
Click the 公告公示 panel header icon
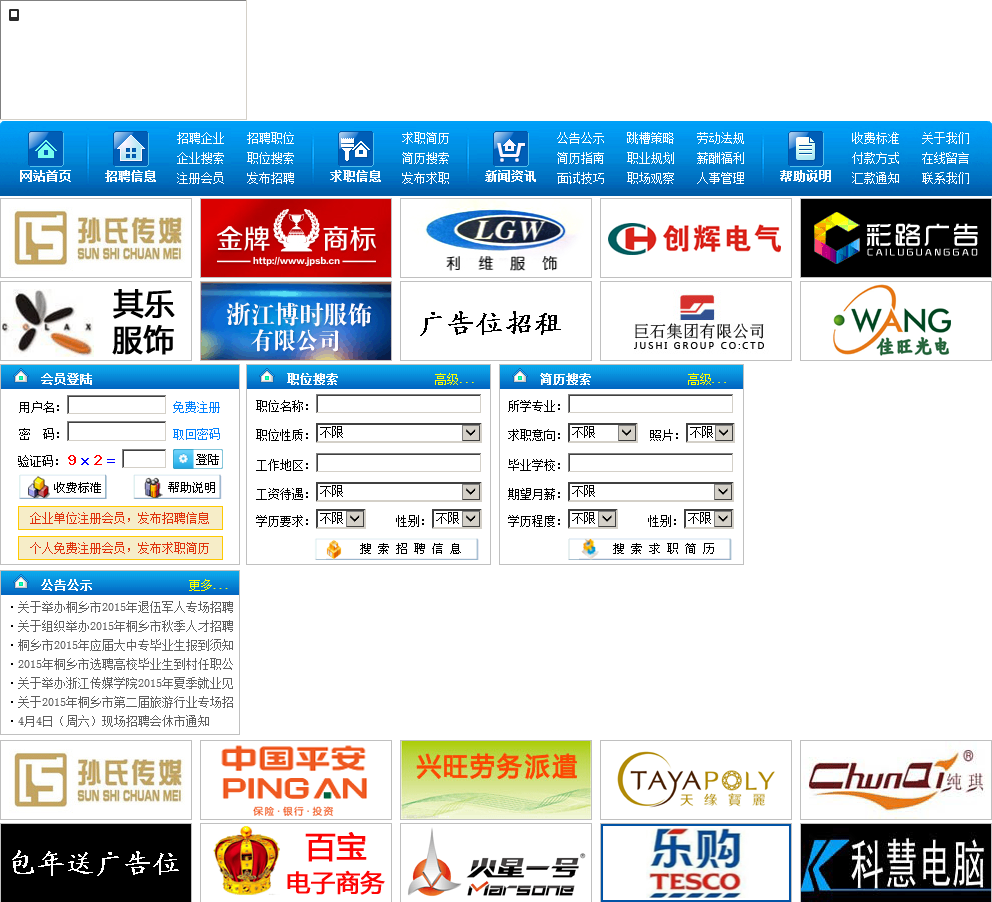point(21,583)
